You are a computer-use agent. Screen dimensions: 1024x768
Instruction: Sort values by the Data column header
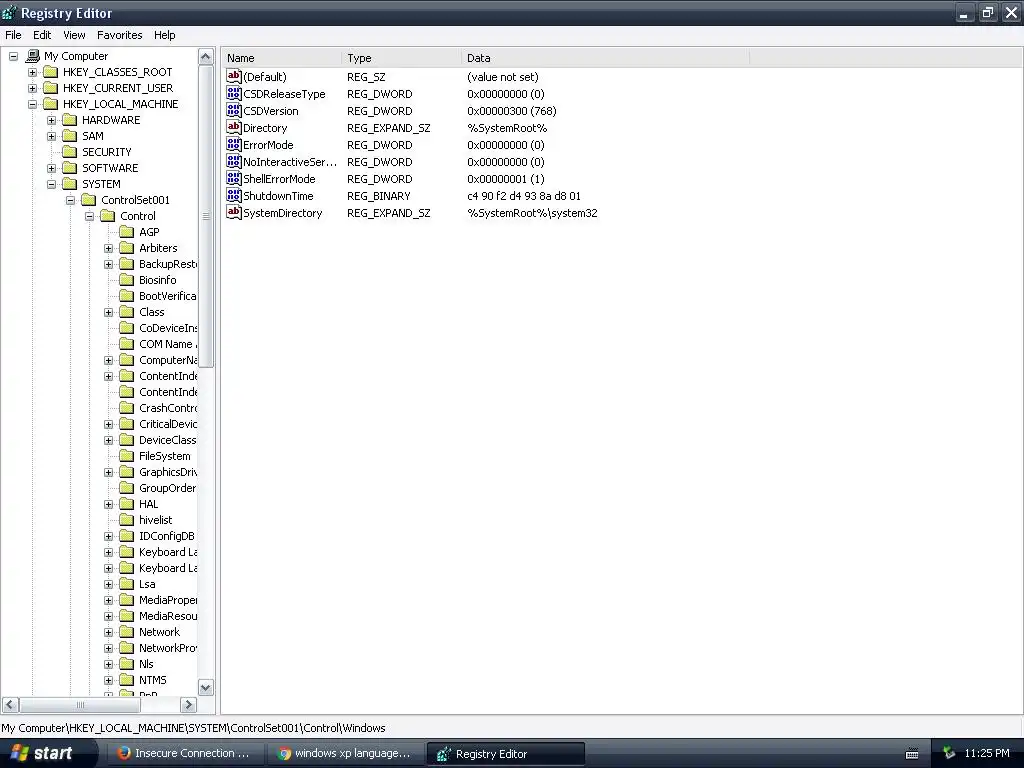[x=605, y=58]
